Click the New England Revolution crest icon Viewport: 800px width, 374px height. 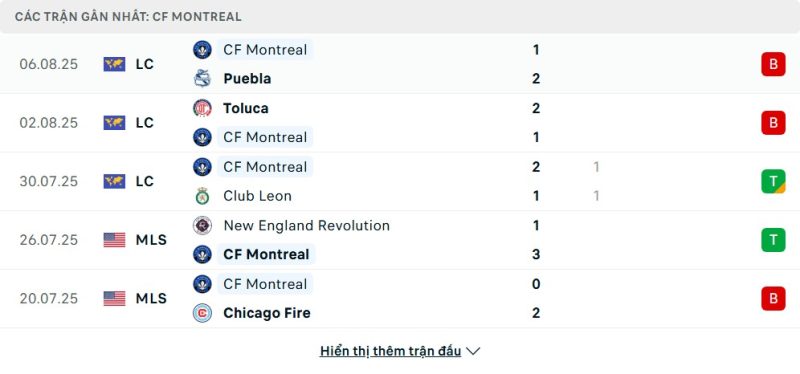[x=203, y=226]
